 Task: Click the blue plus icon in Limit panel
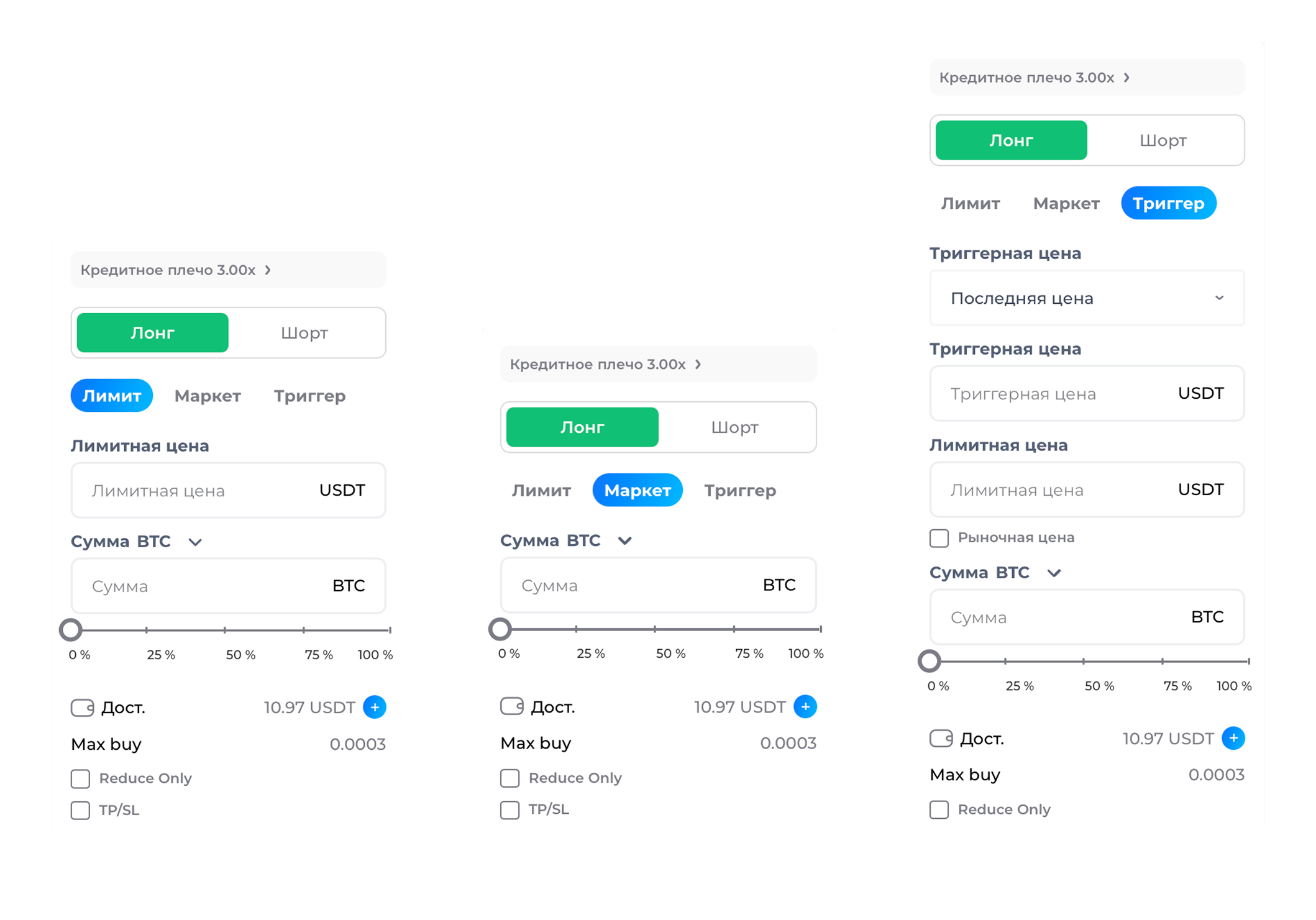[x=375, y=707]
